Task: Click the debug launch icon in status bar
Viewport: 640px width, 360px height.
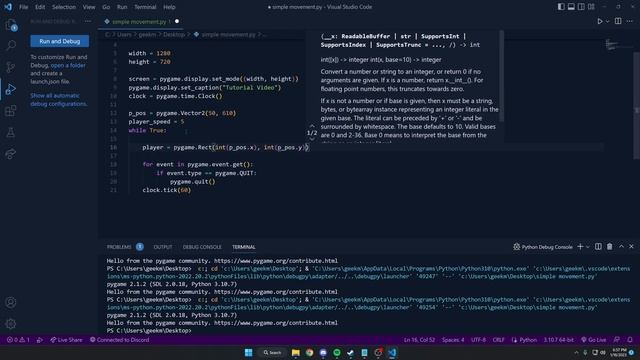Action: (x=40, y=340)
